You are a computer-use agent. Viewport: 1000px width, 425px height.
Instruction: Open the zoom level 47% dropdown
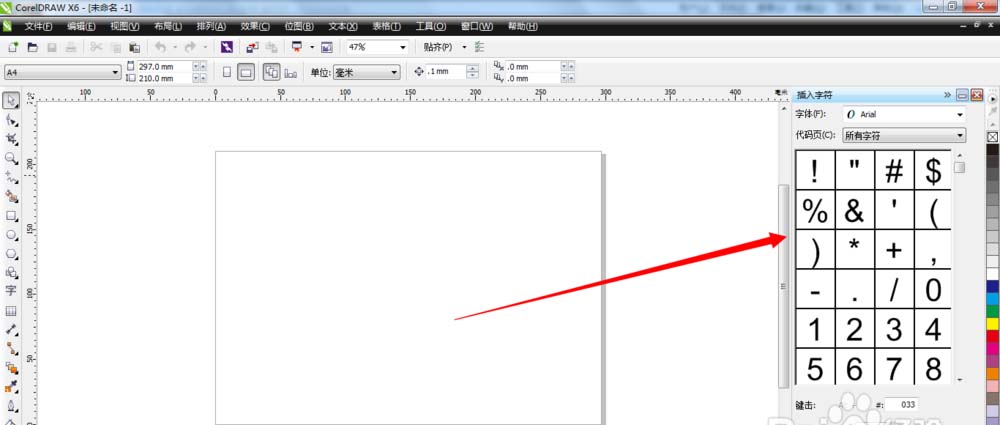pyautogui.click(x=403, y=47)
